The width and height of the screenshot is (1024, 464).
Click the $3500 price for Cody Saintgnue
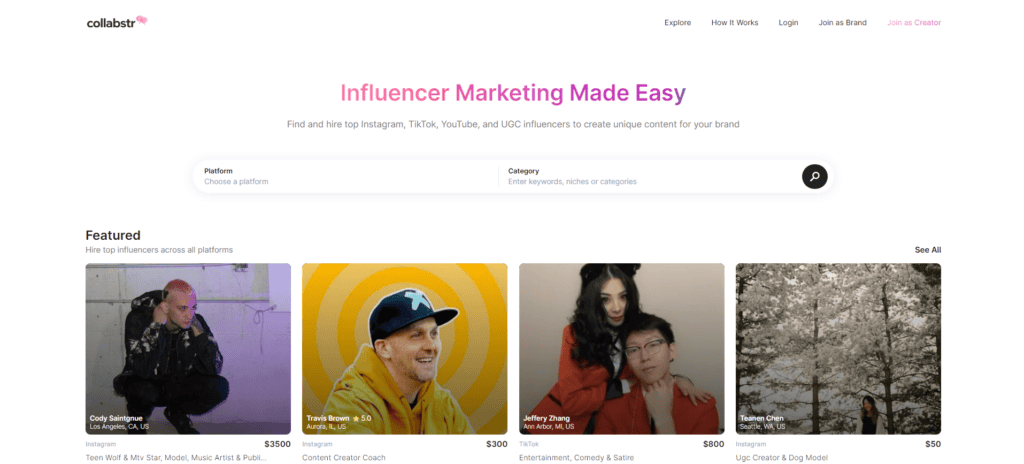pyautogui.click(x=277, y=443)
